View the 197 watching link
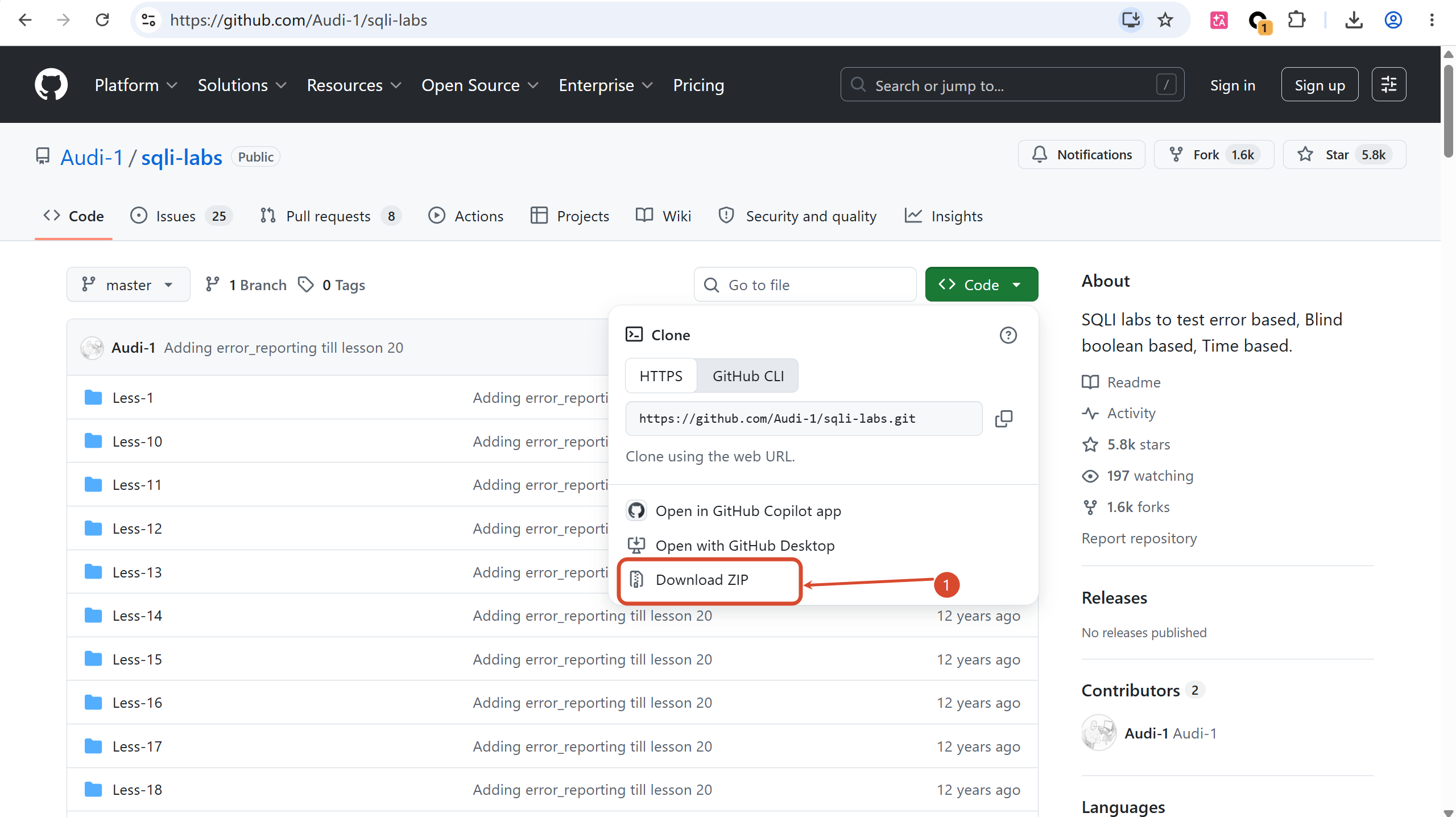This screenshot has width=1456, height=817. click(x=1137, y=476)
